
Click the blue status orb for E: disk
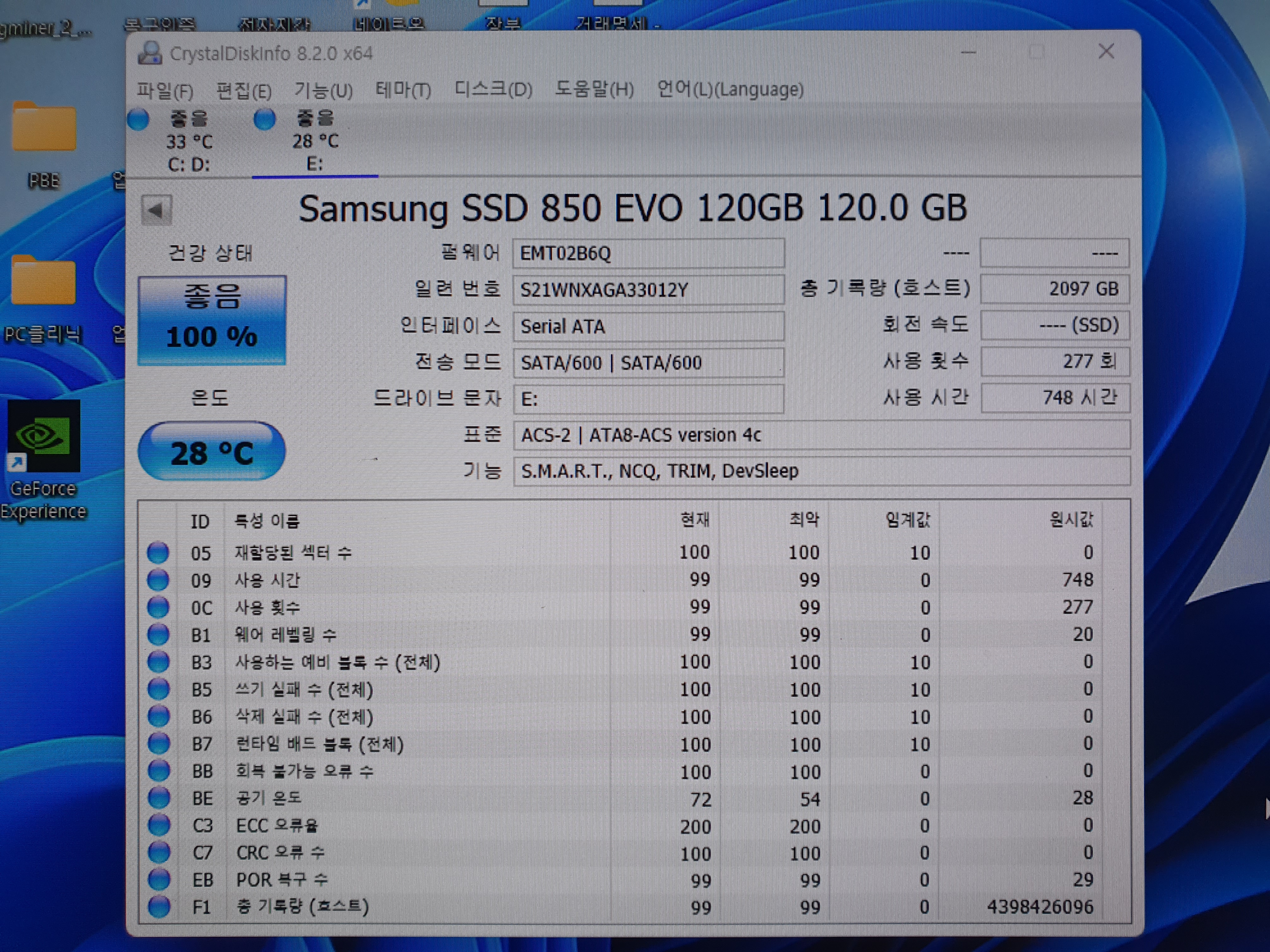[265, 119]
